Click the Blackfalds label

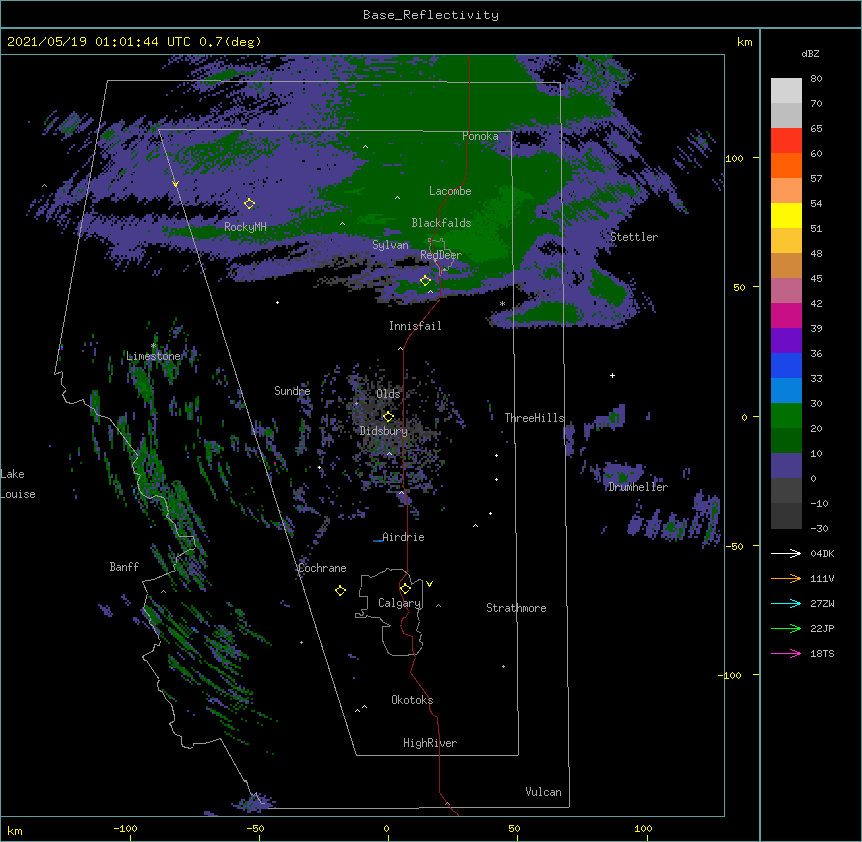[x=441, y=223]
